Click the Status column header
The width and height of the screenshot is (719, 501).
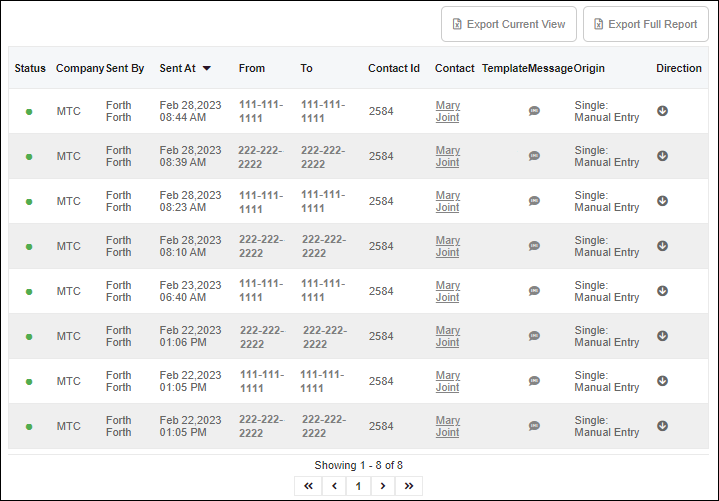(30, 68)
